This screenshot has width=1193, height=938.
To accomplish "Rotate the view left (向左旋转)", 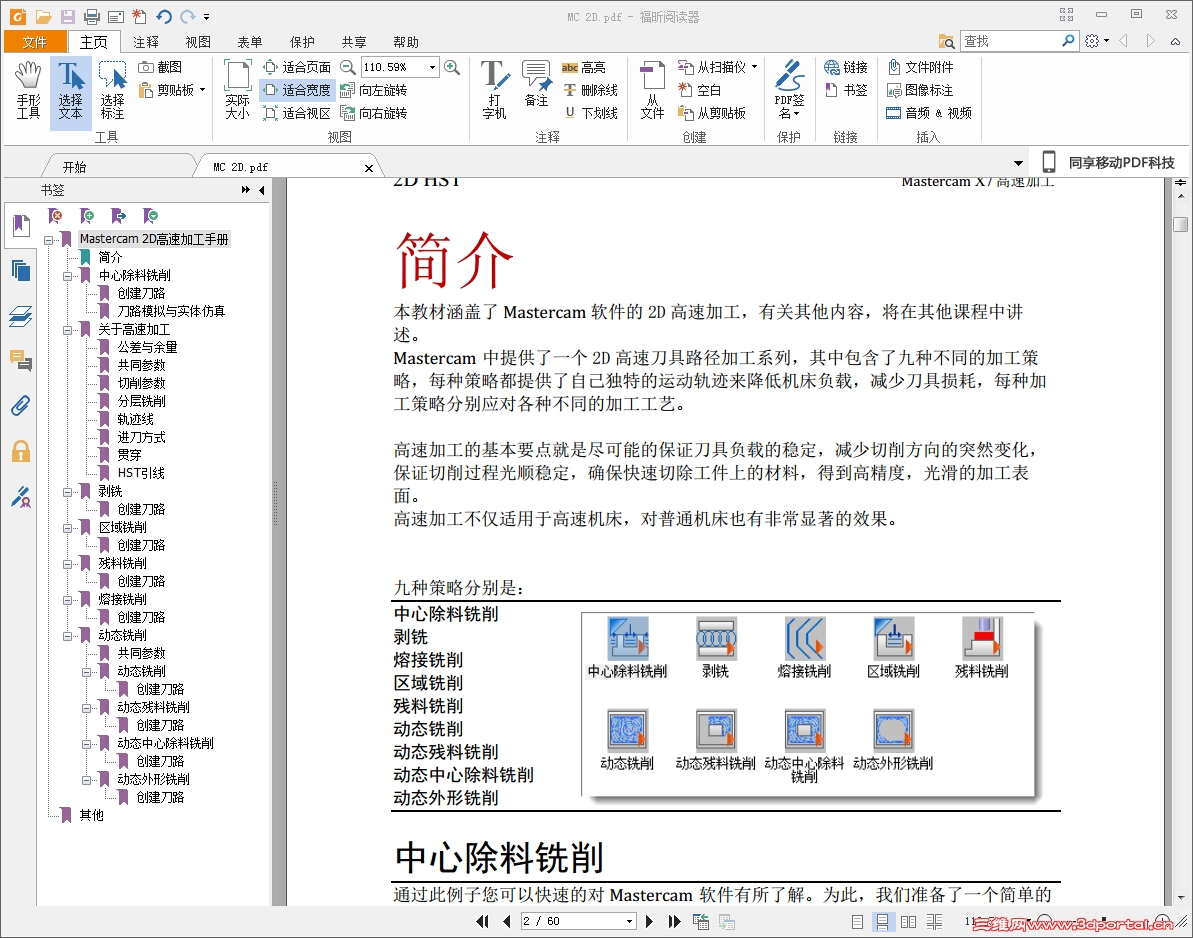I will pos(374,90).
